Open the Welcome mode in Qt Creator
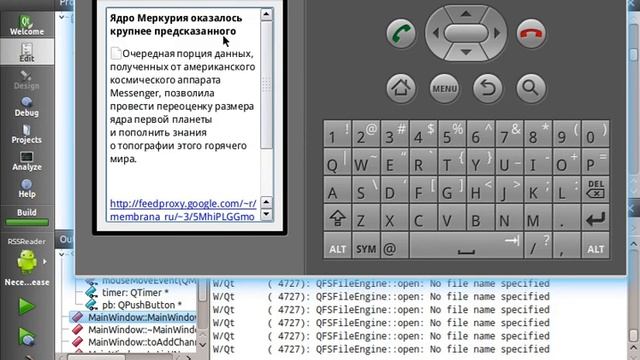This screenshot has width=640, height=360. (x=27, y=25)
